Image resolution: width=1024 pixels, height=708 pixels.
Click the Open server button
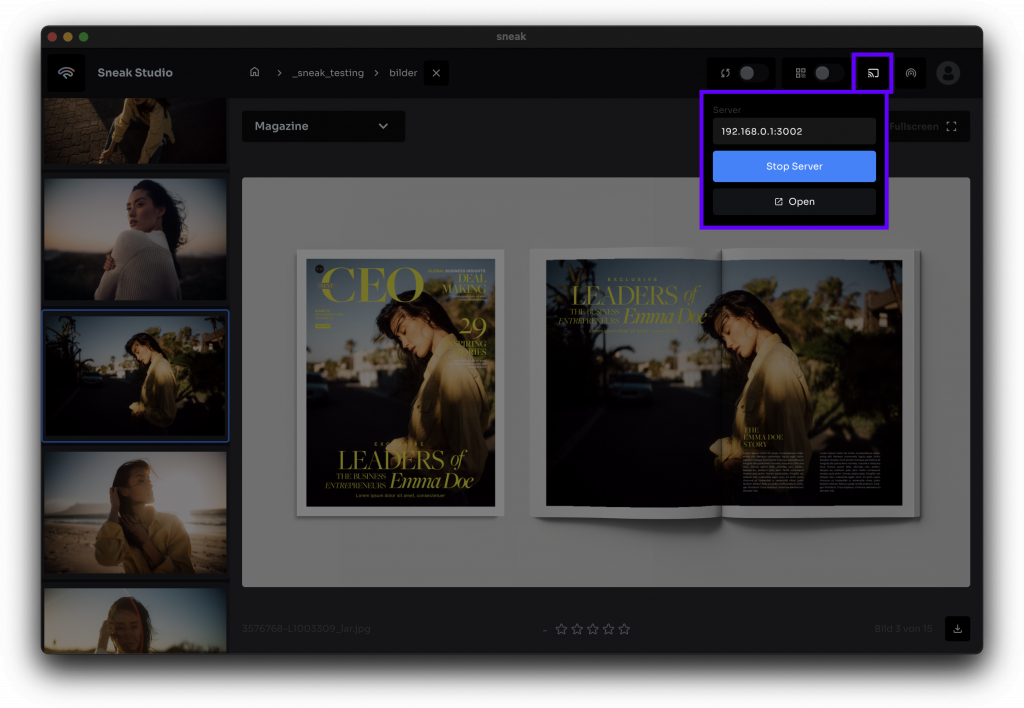[794, 202]
